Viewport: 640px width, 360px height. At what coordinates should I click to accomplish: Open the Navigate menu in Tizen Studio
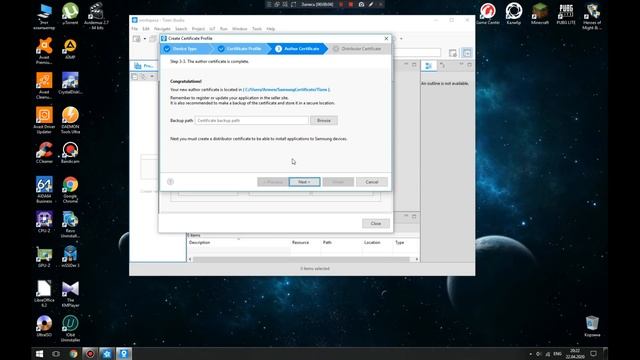162,29
